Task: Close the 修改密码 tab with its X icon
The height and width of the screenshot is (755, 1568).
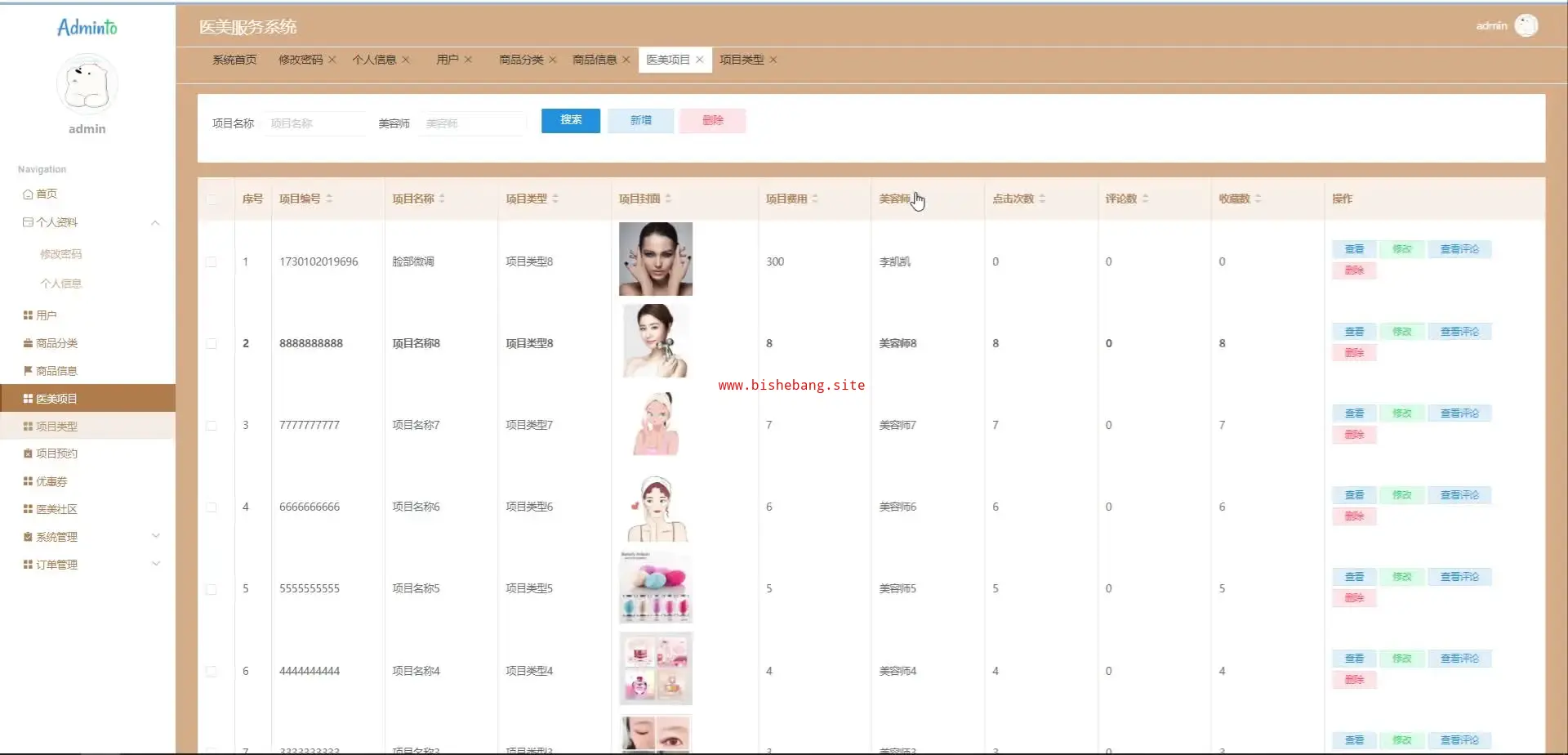Action: tap(332, 60)
